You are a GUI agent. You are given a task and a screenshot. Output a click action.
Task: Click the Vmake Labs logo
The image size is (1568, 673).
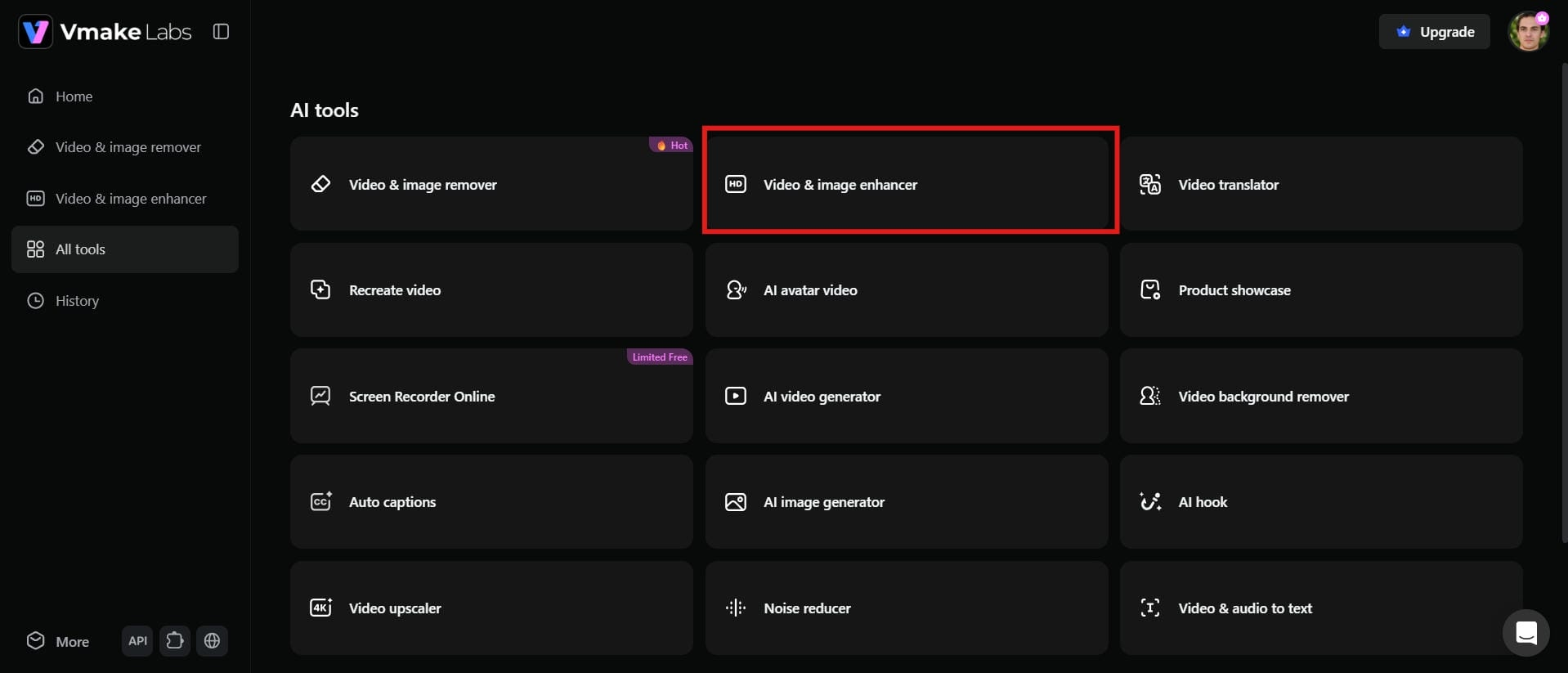click(105, 32)
